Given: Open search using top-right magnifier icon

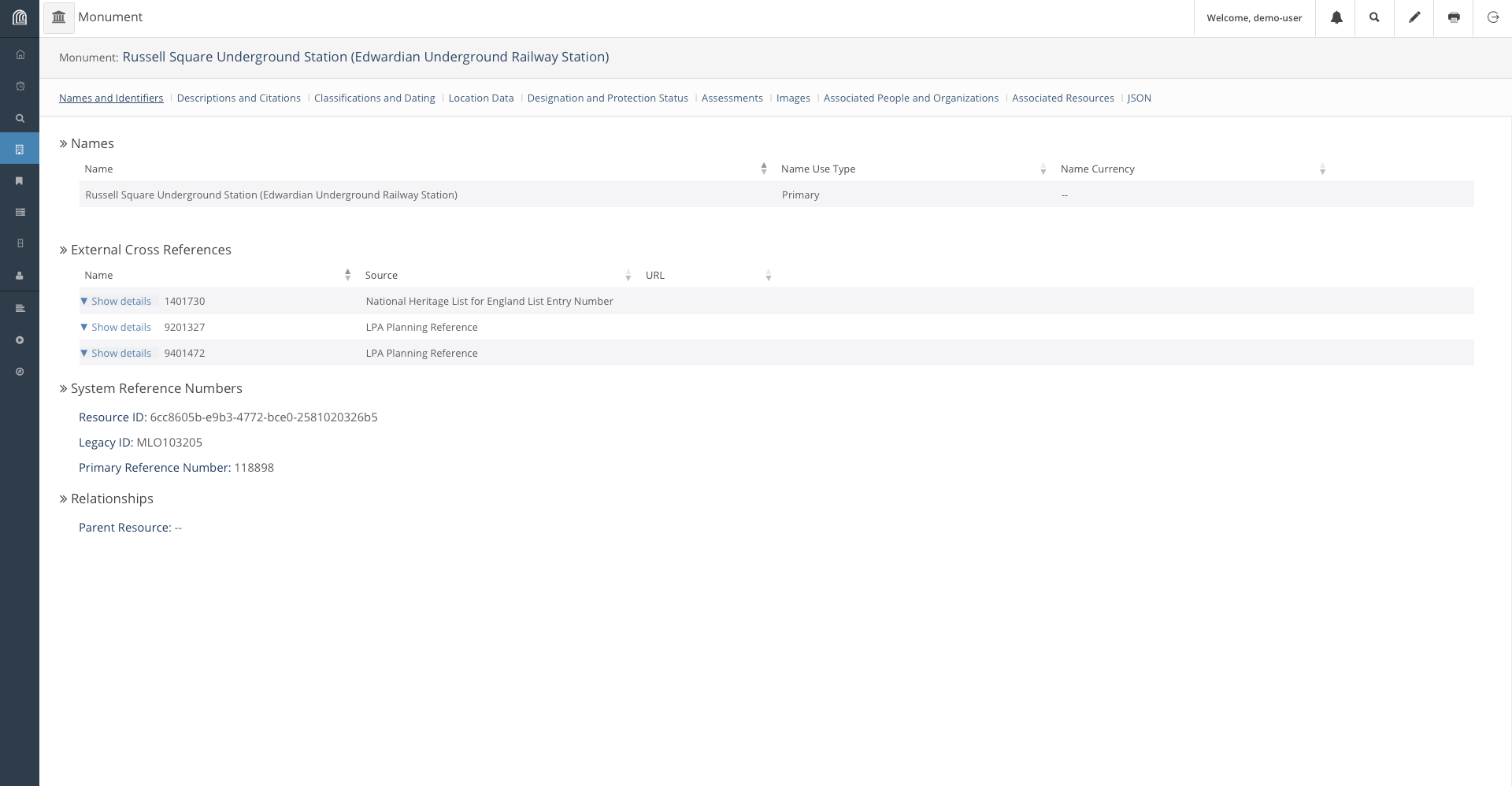Looking at the screenshot, I should (1374, 17).
